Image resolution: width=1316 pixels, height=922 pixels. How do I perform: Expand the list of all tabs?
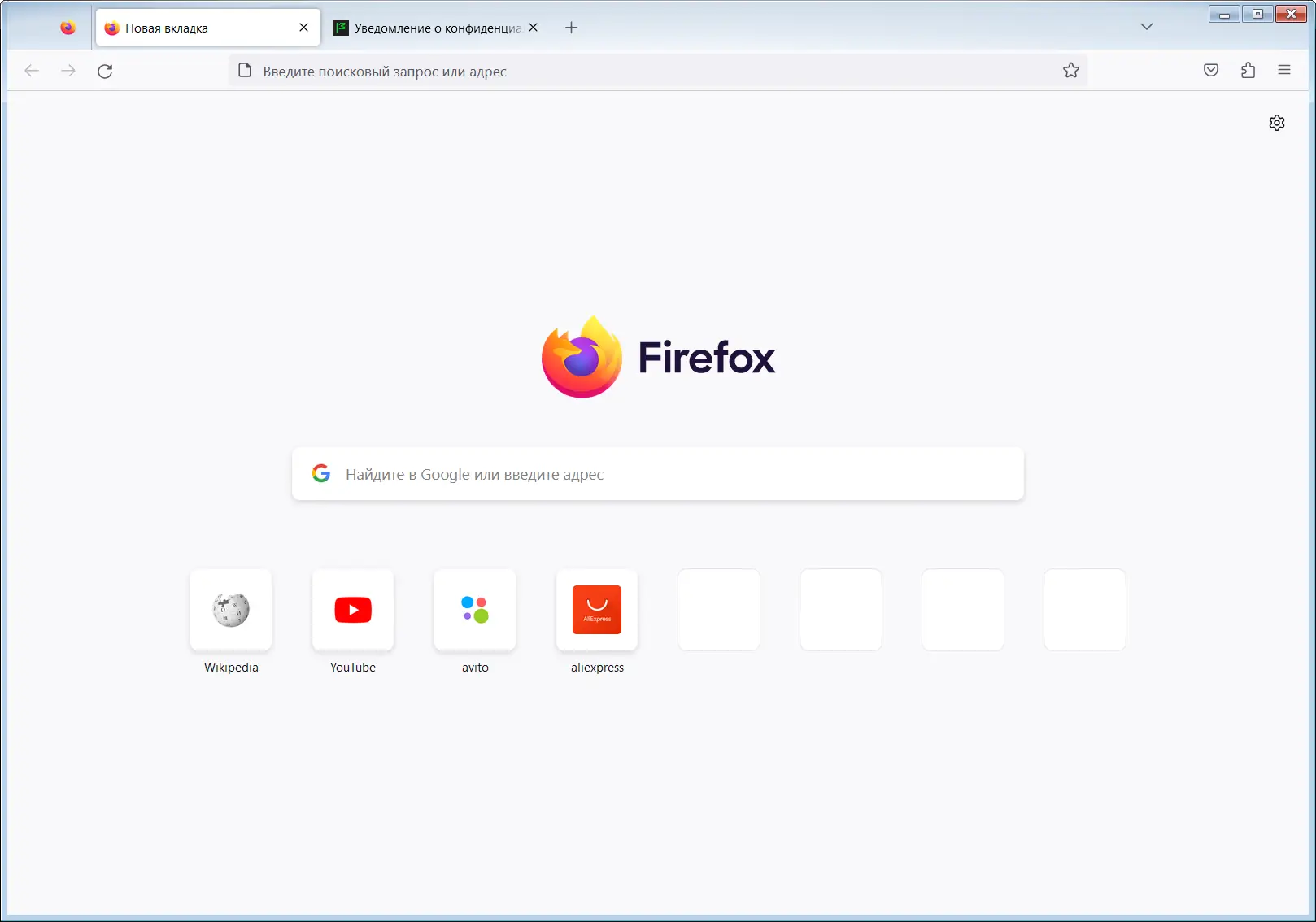pyautogui.click(x=1146, y=27)
